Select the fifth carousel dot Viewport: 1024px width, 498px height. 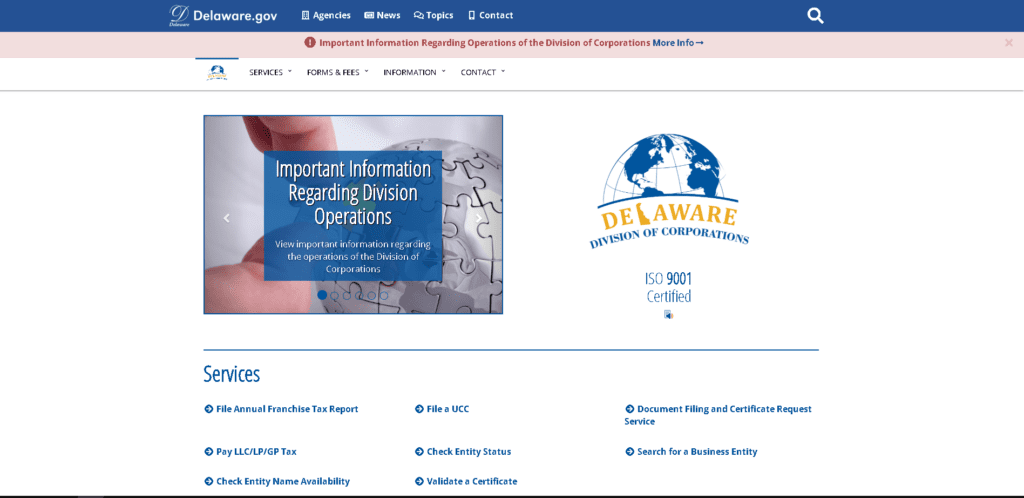click(x=372, y=295)
